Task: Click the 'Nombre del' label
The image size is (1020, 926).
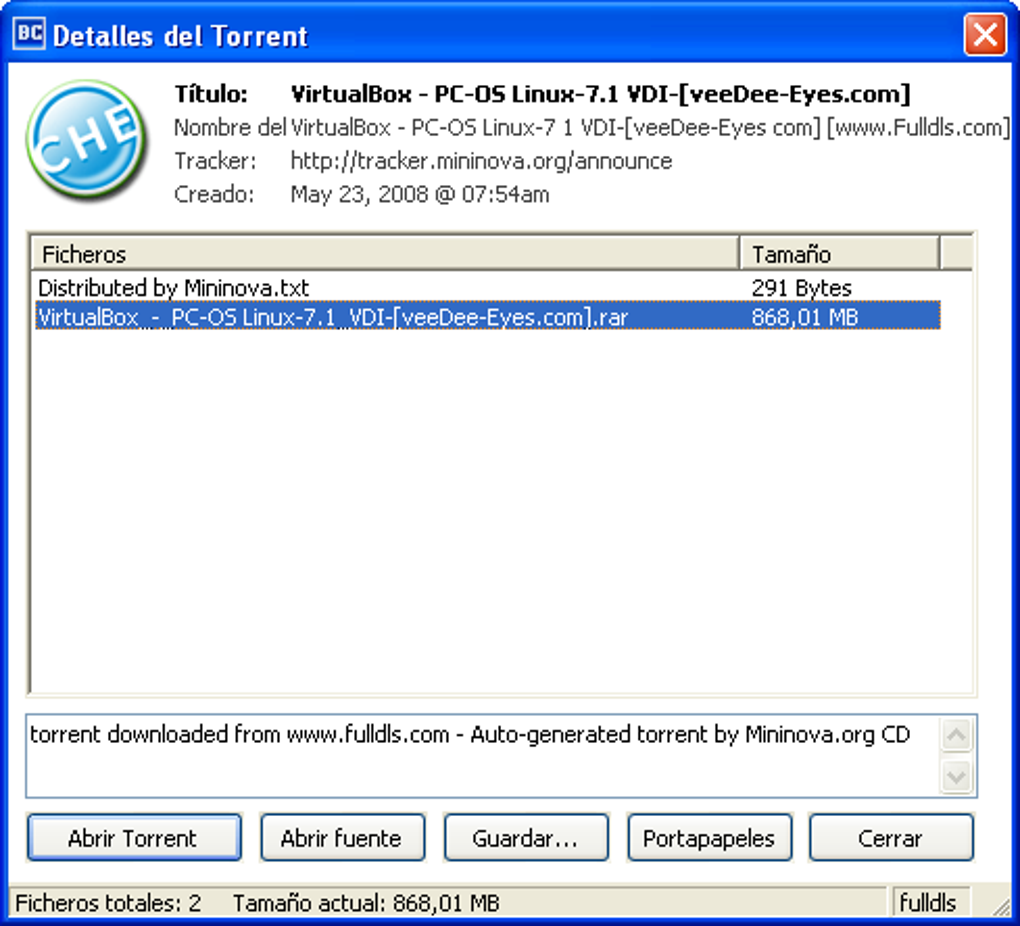Action: click(x=230, y=128)
